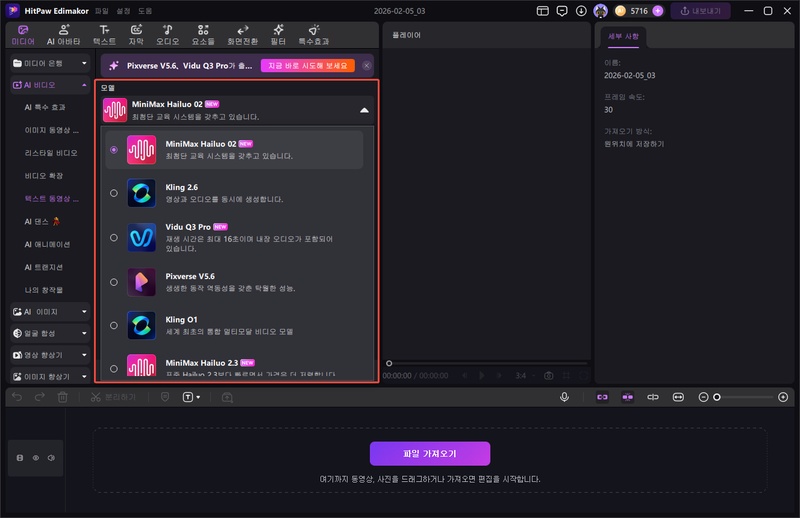Screen dimensions: 800x518
Task: Switch to the 세부 사항 details tab
Action: coord(623,37)
